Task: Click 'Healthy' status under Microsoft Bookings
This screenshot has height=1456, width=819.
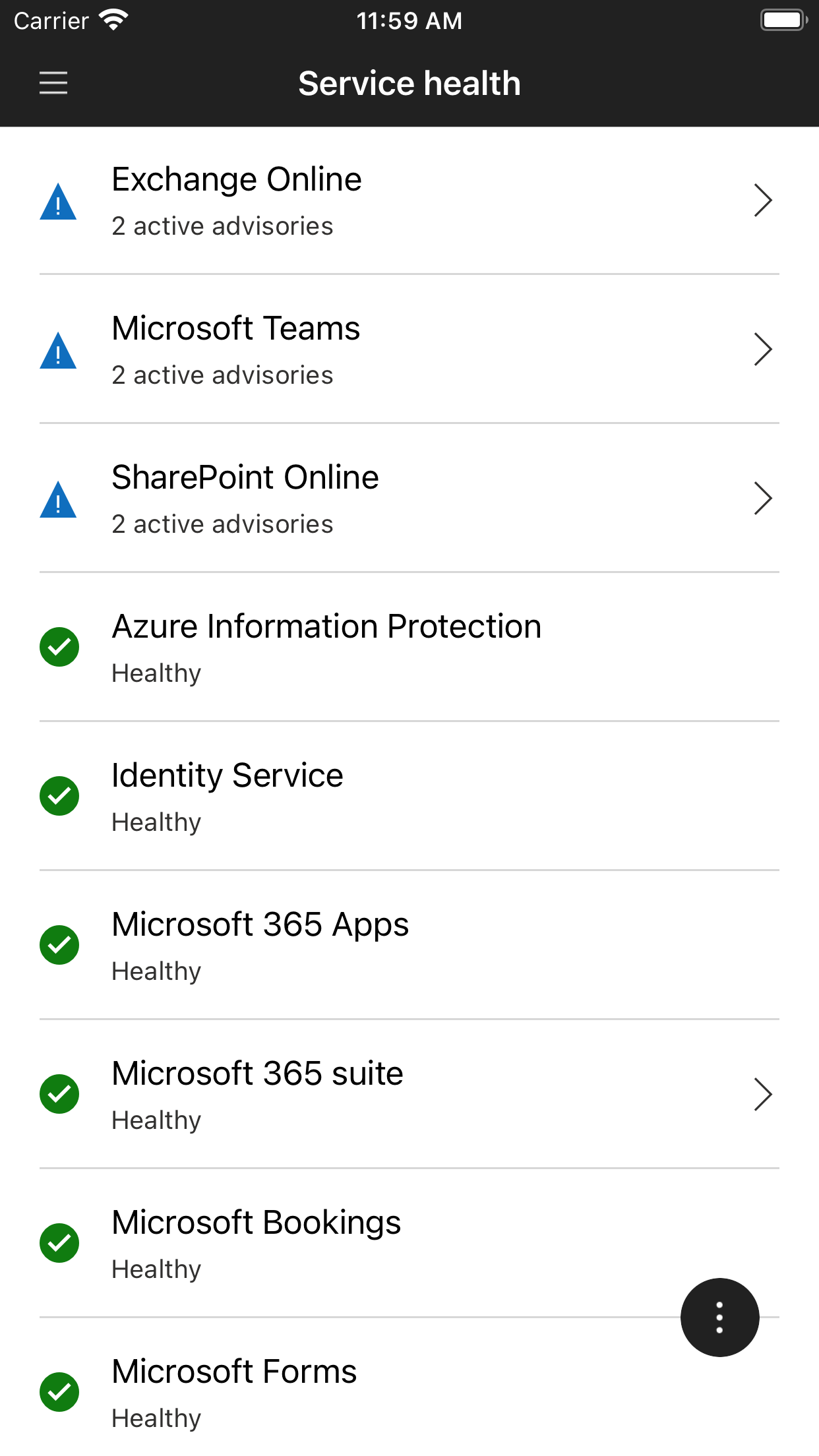Action: [156, 1270]
